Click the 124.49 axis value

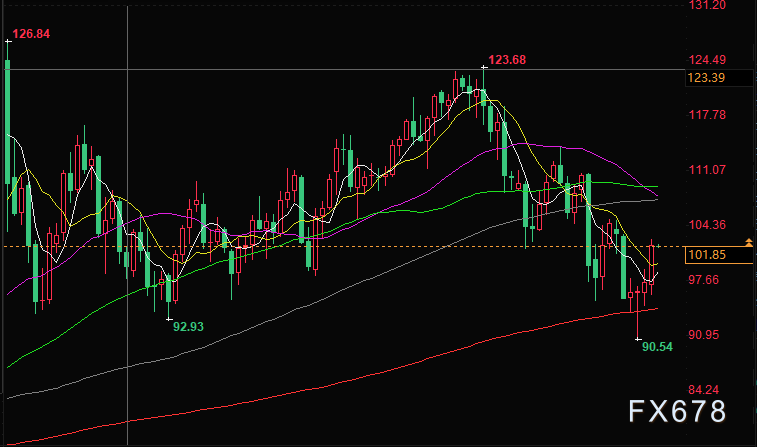707,60
